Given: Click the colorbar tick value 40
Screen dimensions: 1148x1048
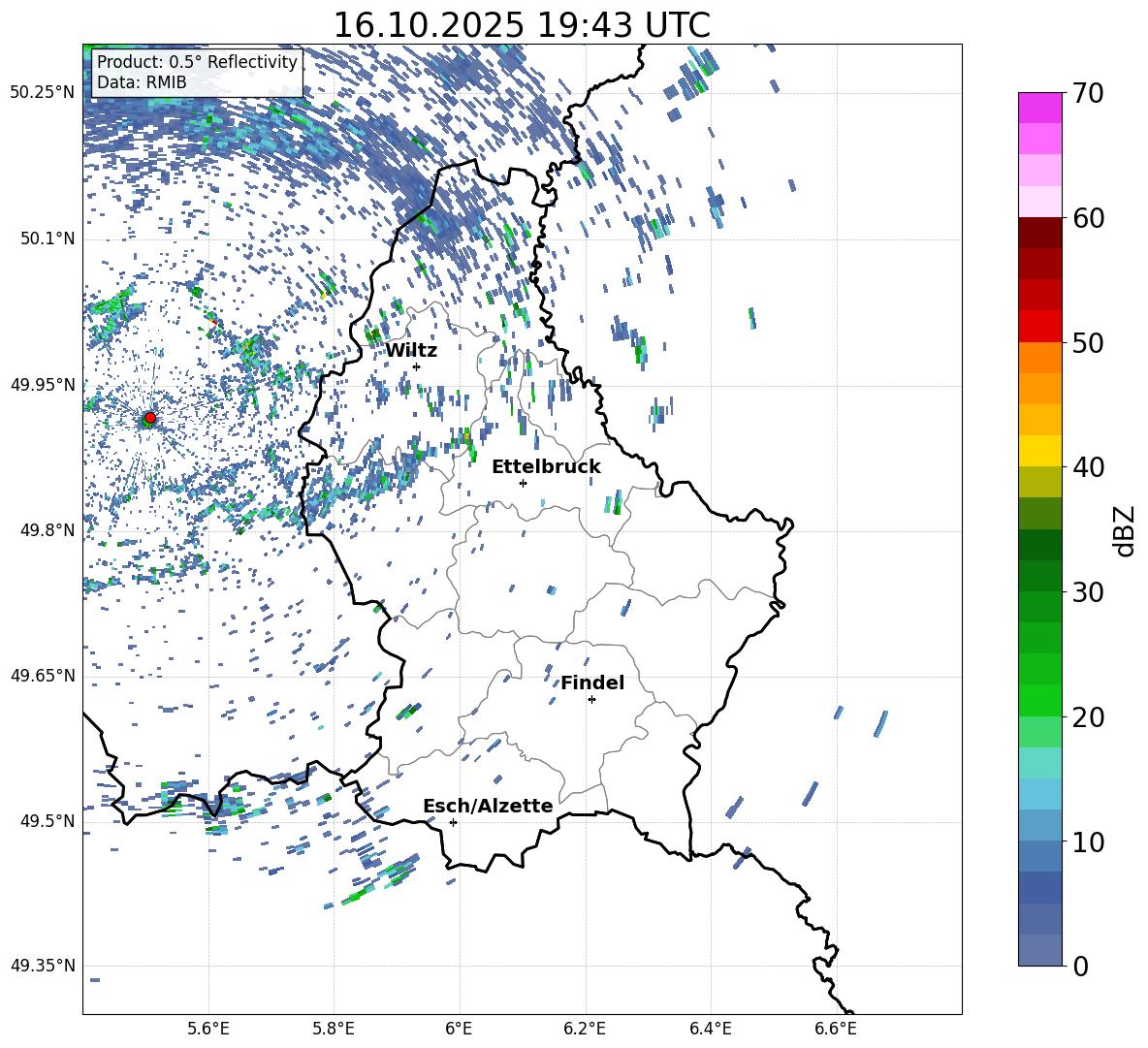Looking at the screenshot, I should point(1088,467).
